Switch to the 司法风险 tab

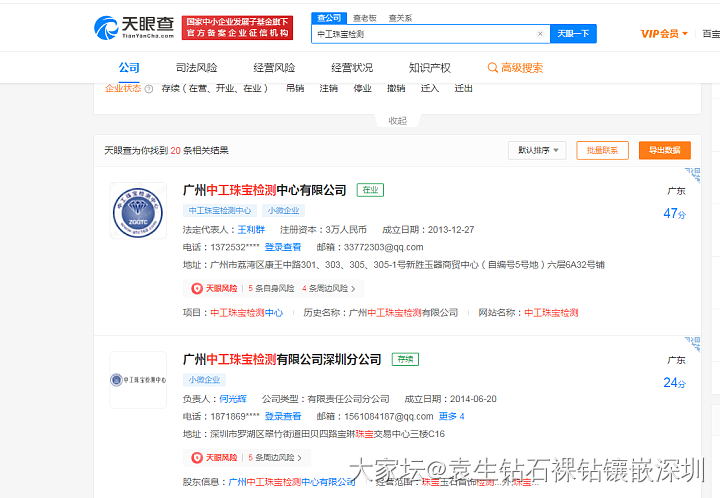pyautogui.click(x=195, y=68)
